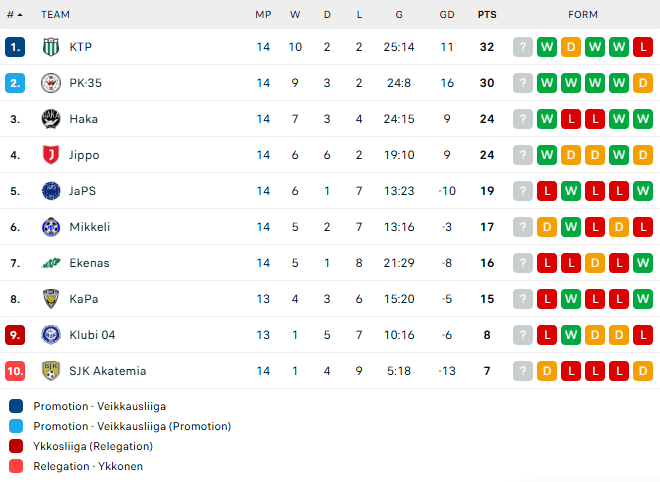Sort standings by the PTS column
660x482 pixels.
[x=487, y=15]
